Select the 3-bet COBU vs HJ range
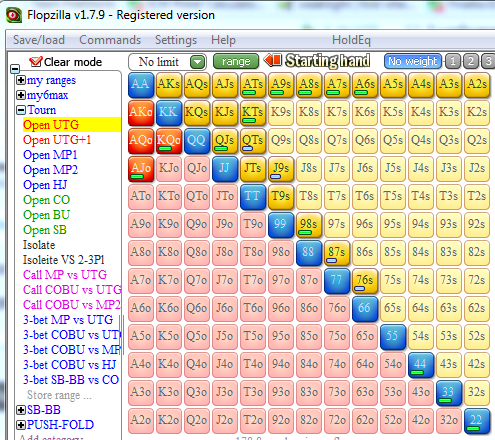 point(70,365)
